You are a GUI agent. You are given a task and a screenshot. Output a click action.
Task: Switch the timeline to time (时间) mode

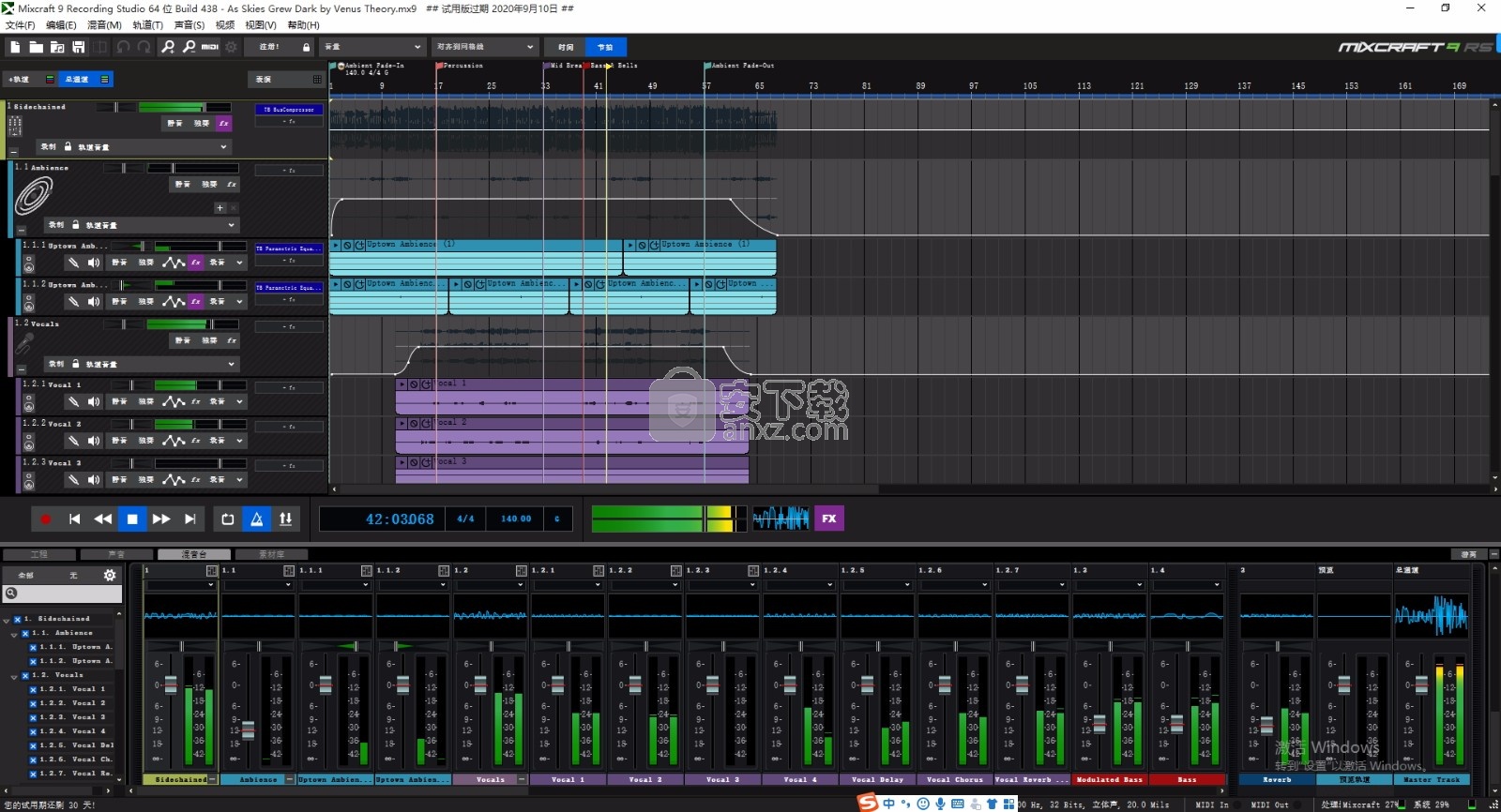[x=566, y=47]
